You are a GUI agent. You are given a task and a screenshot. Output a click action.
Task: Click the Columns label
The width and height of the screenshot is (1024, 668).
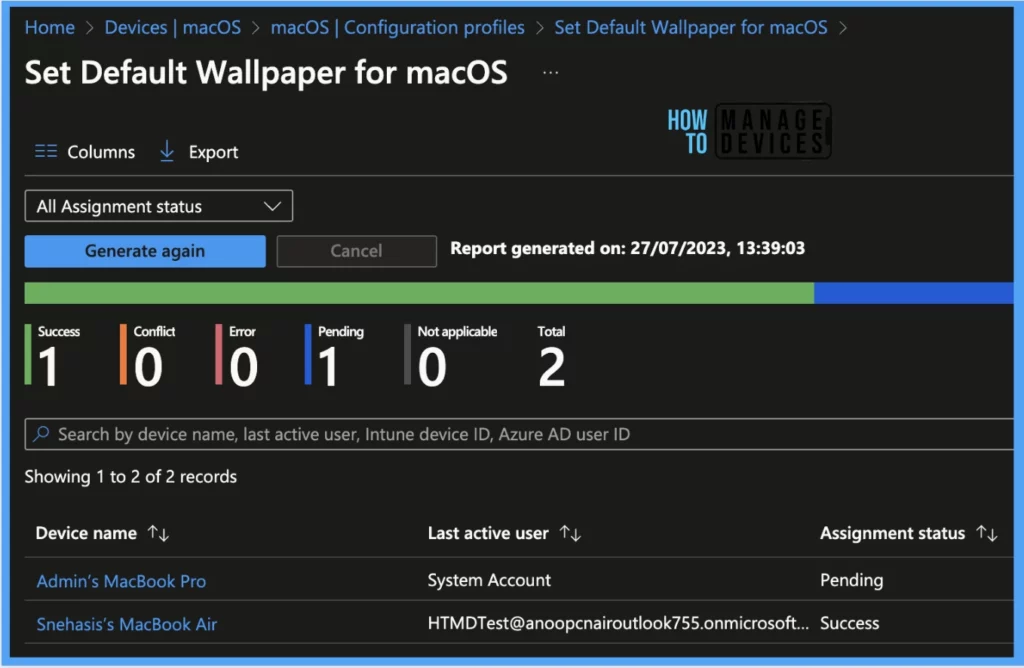[x=101, y=152]
